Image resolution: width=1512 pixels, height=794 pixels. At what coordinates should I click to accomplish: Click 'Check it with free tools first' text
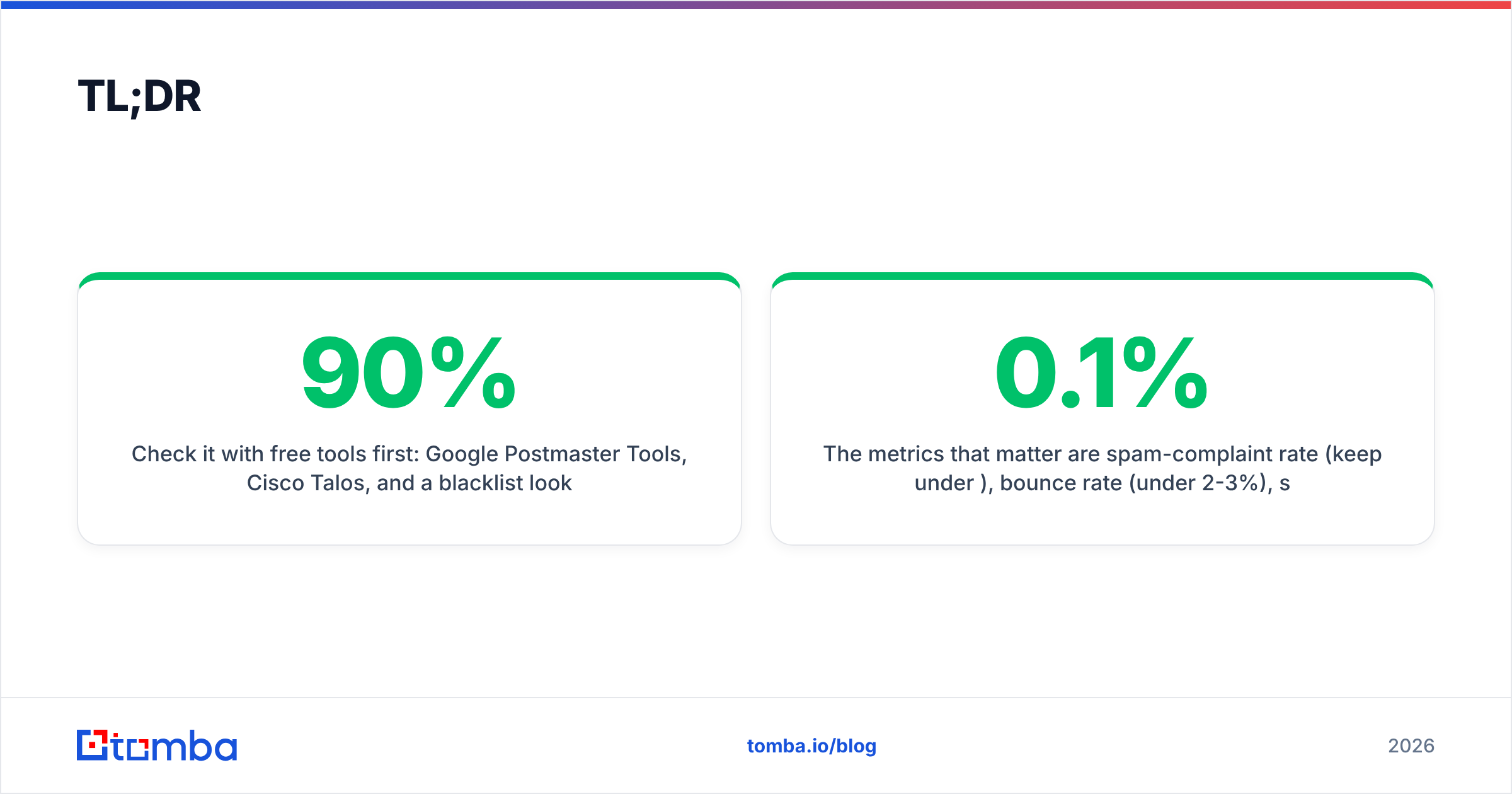click(x=275, y=454)
